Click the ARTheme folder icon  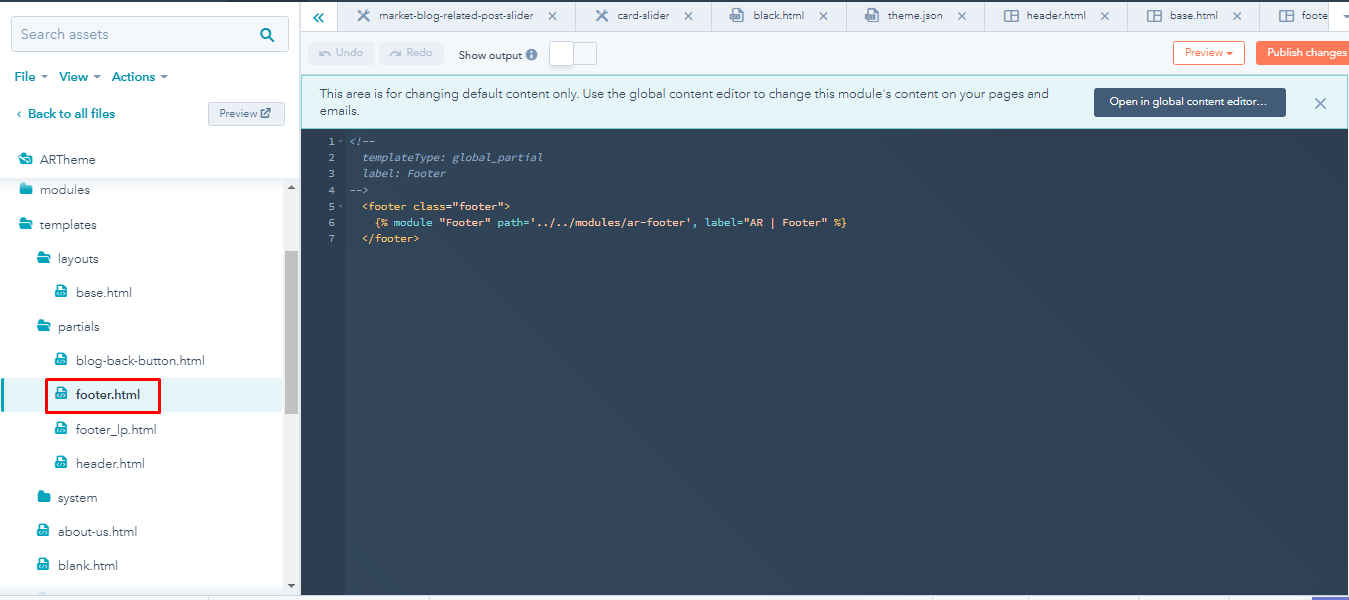click(26, 159)
